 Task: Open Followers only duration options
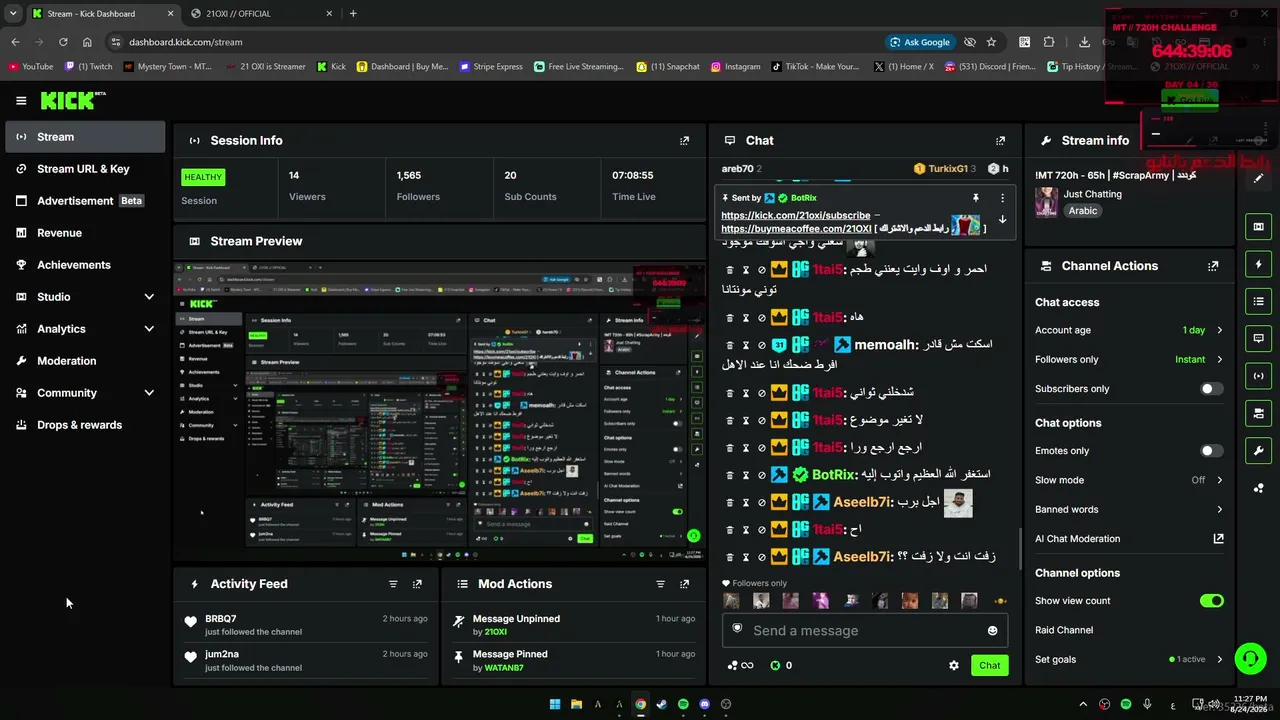tap(1129, 359)
